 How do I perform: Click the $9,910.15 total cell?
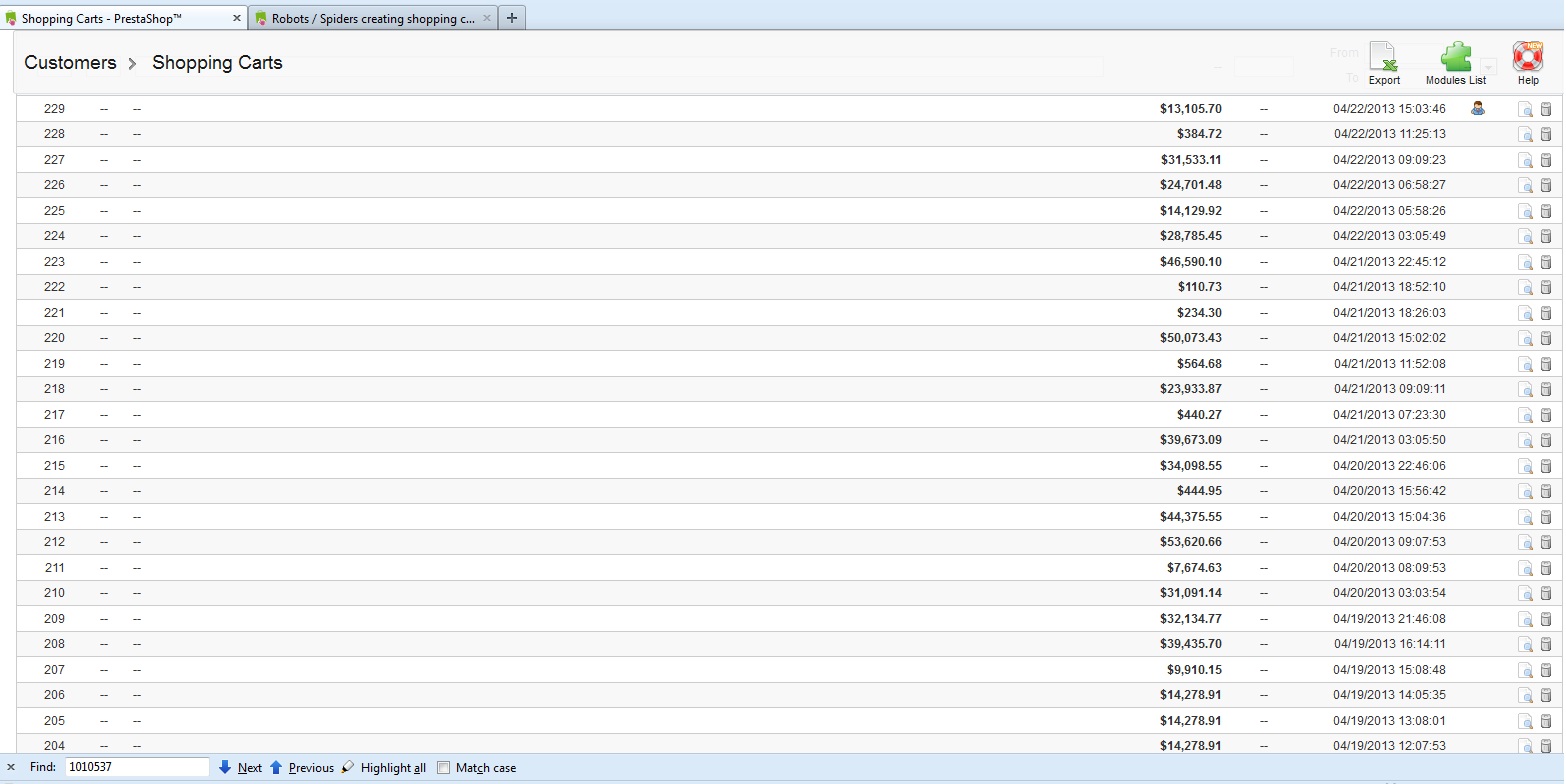[x=1194, y=669]
